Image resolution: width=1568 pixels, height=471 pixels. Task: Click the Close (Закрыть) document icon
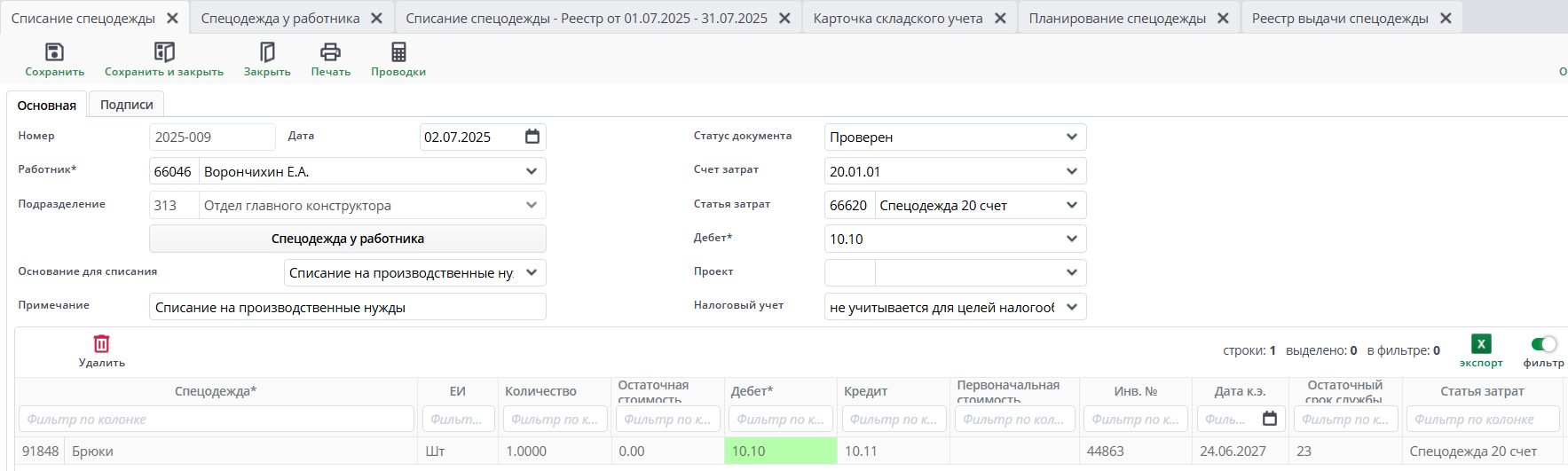pyautogui.click(x=267, y=52)
